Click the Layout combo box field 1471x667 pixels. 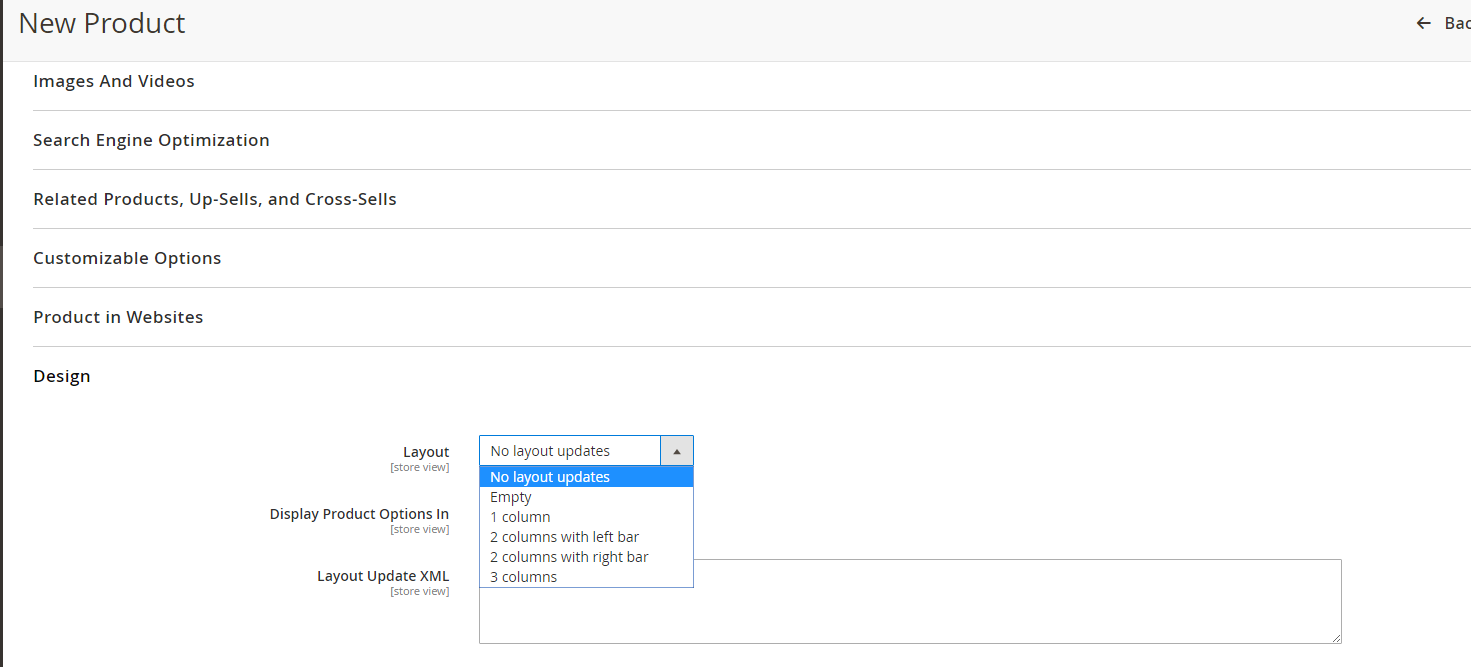click(569, 450)
